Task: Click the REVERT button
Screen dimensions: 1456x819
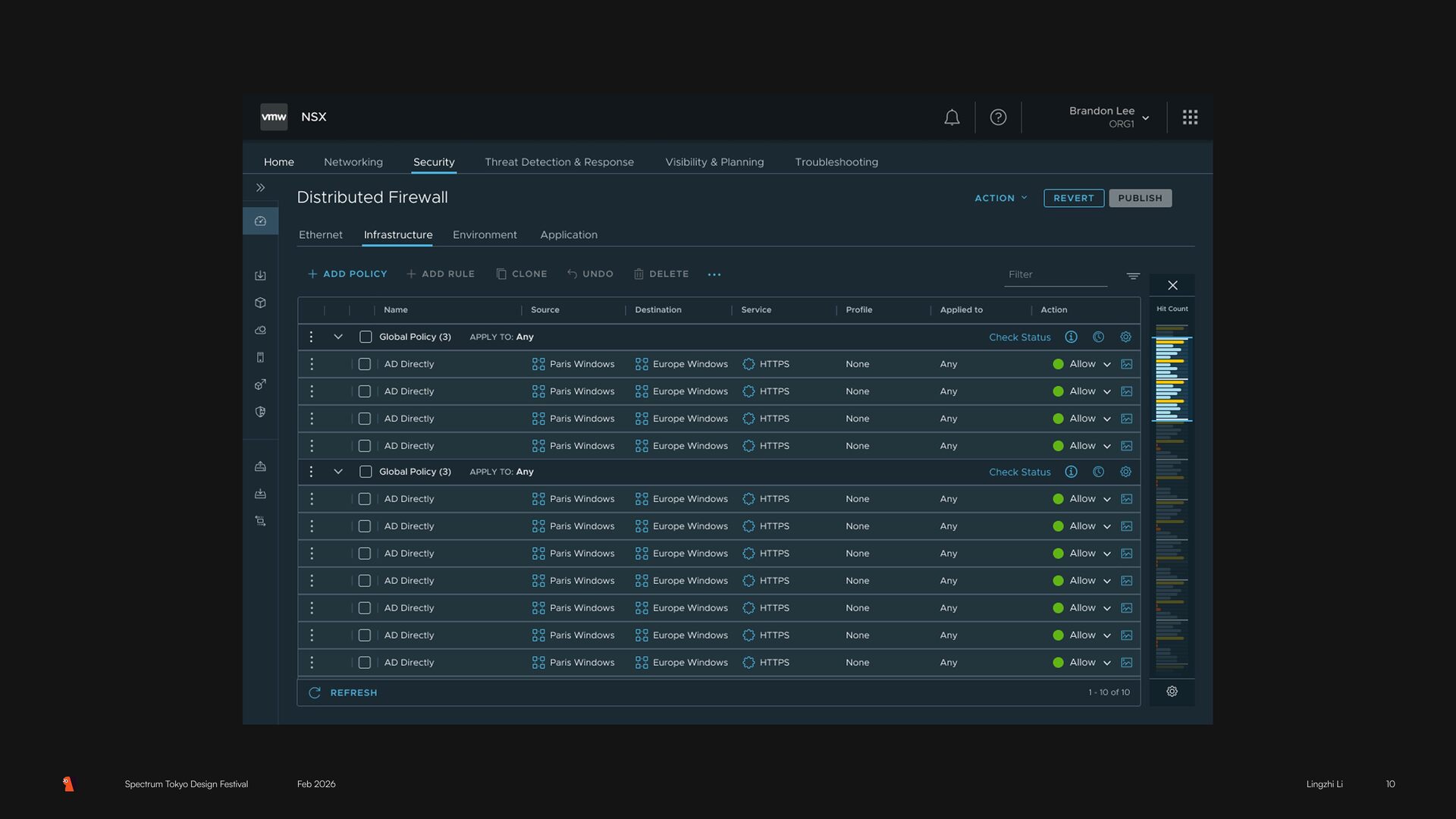Action: pyautogui.click(x=1073, y=198)
